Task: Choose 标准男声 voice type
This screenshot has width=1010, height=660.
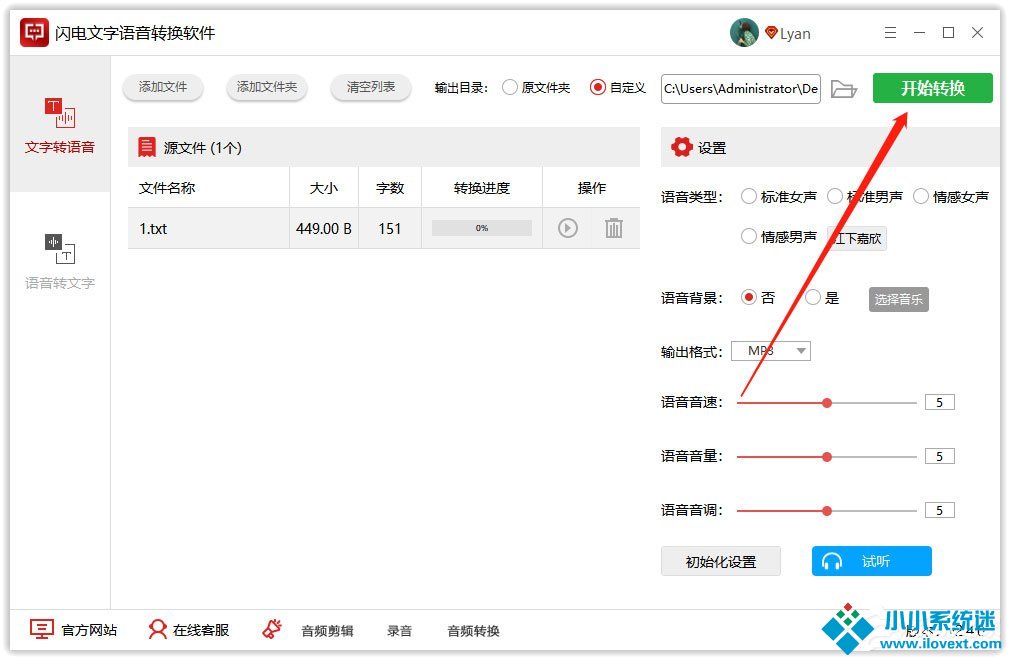Action: 865,197
